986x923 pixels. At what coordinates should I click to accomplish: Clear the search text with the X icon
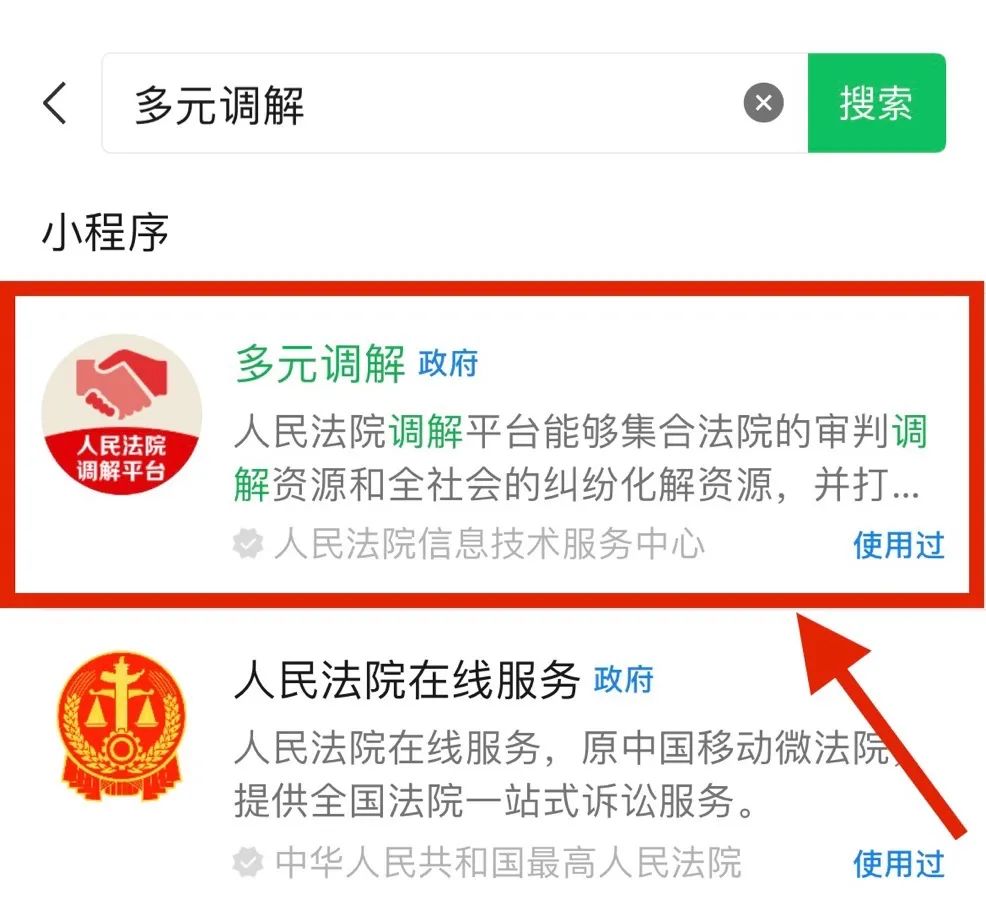(x=763, y=102)
